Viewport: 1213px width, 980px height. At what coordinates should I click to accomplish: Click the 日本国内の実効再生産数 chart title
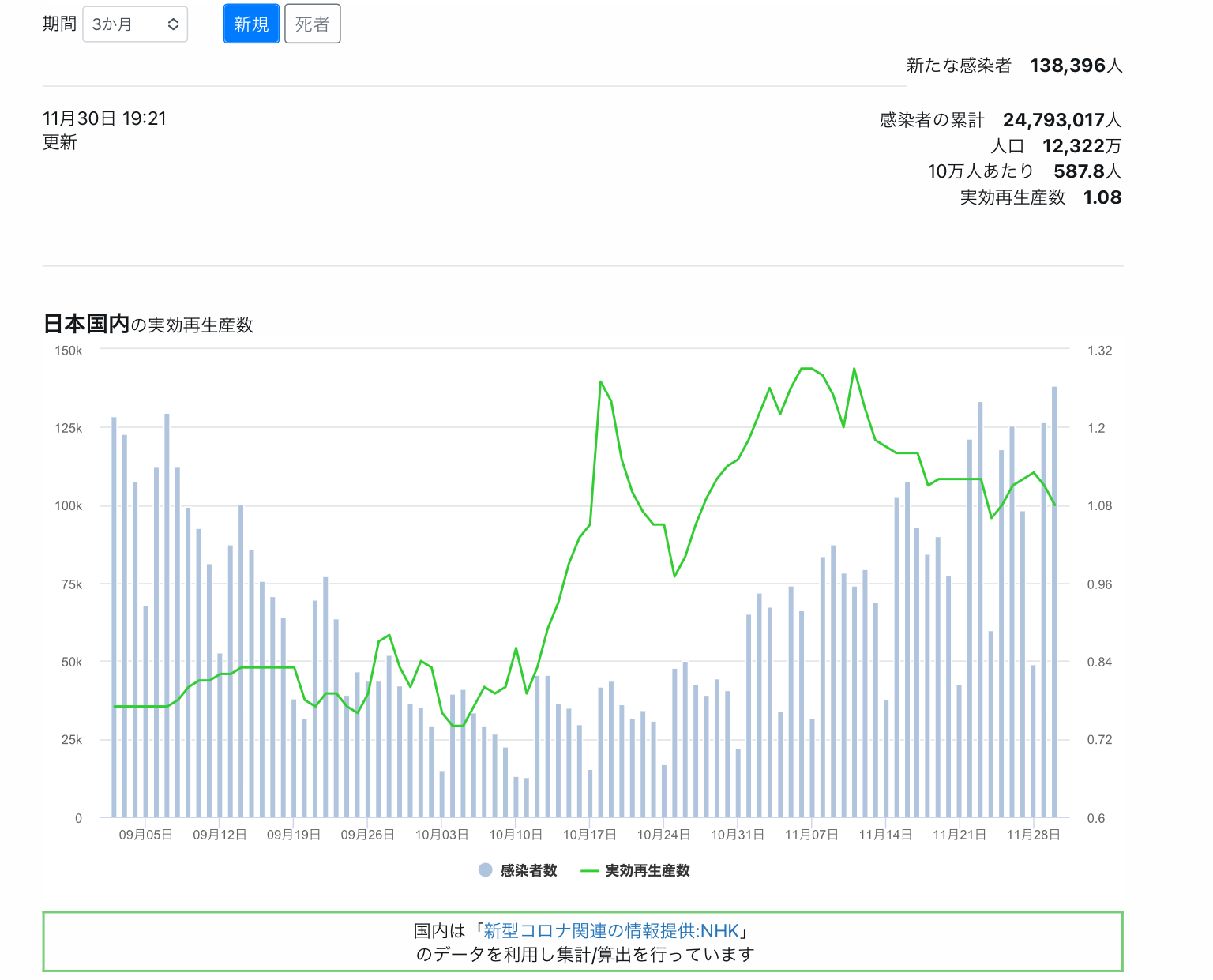tap(148, 325)
